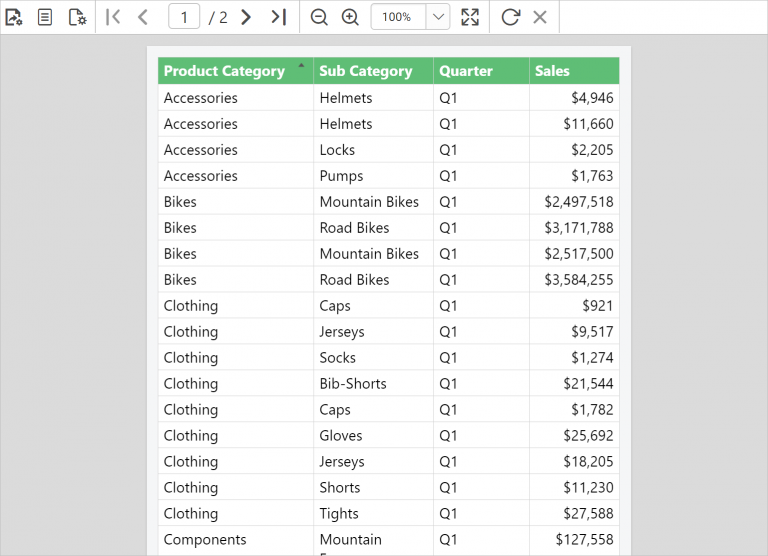Go to the first page
The image size is (768, 556).
[x=113, y=17]
